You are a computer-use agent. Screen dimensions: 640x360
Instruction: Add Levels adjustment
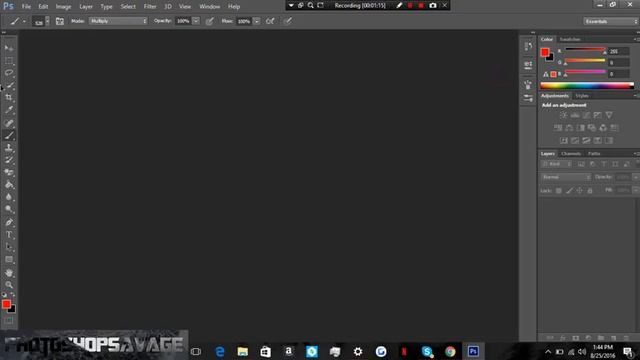575,116
